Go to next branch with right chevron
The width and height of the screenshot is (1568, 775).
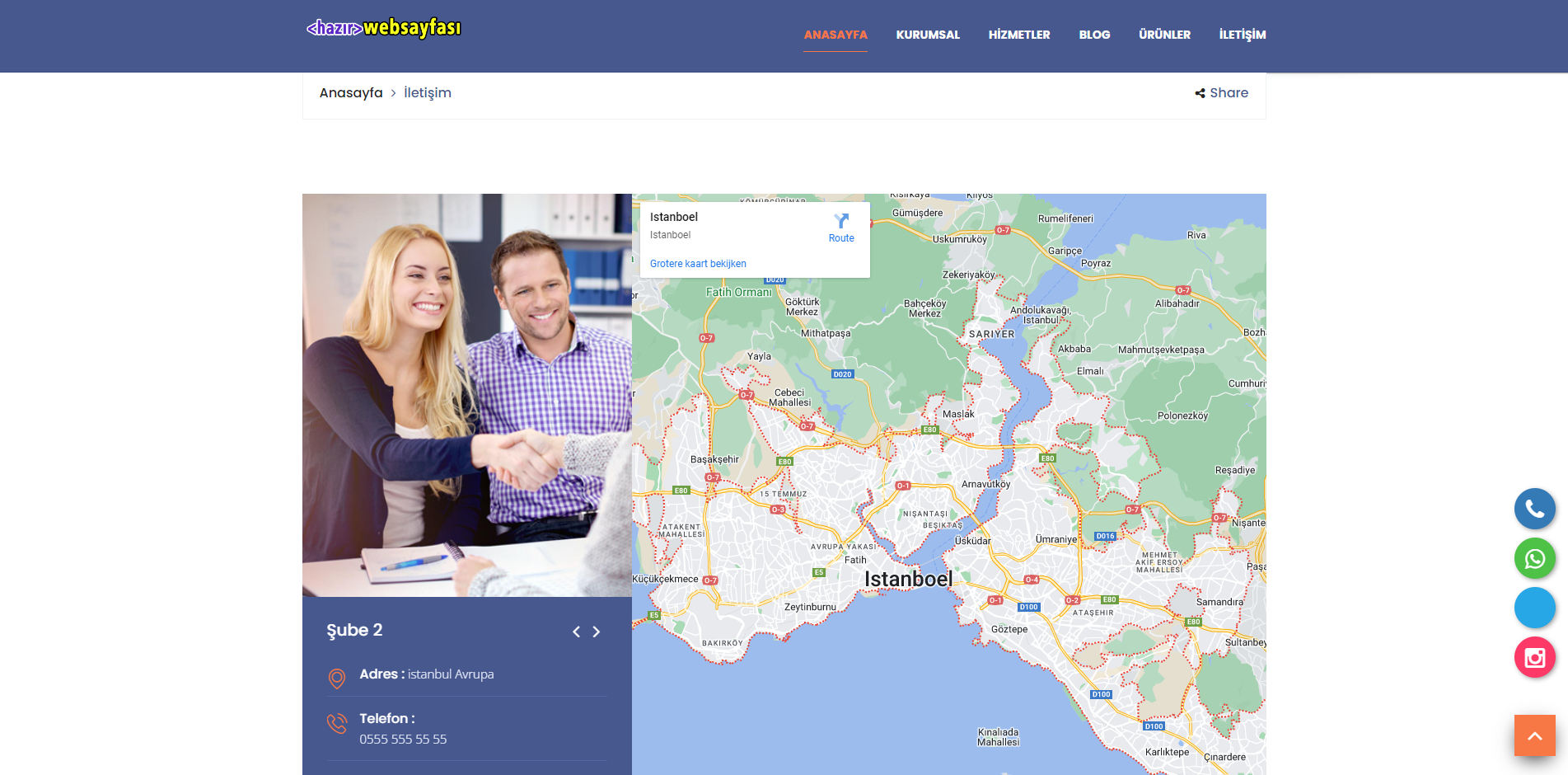pos(597,632)
